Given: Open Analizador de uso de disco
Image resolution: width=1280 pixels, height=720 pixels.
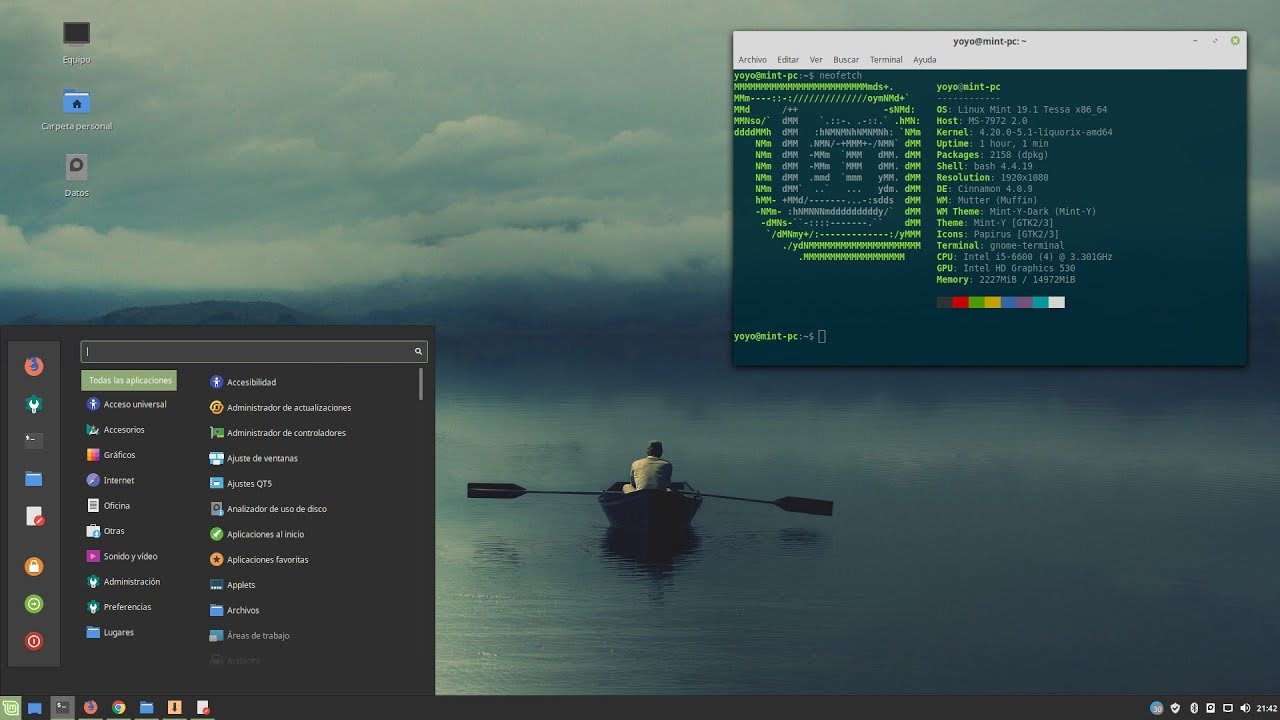Looking at the screenshot, I should pyautogui.click(x=277, y=509).
